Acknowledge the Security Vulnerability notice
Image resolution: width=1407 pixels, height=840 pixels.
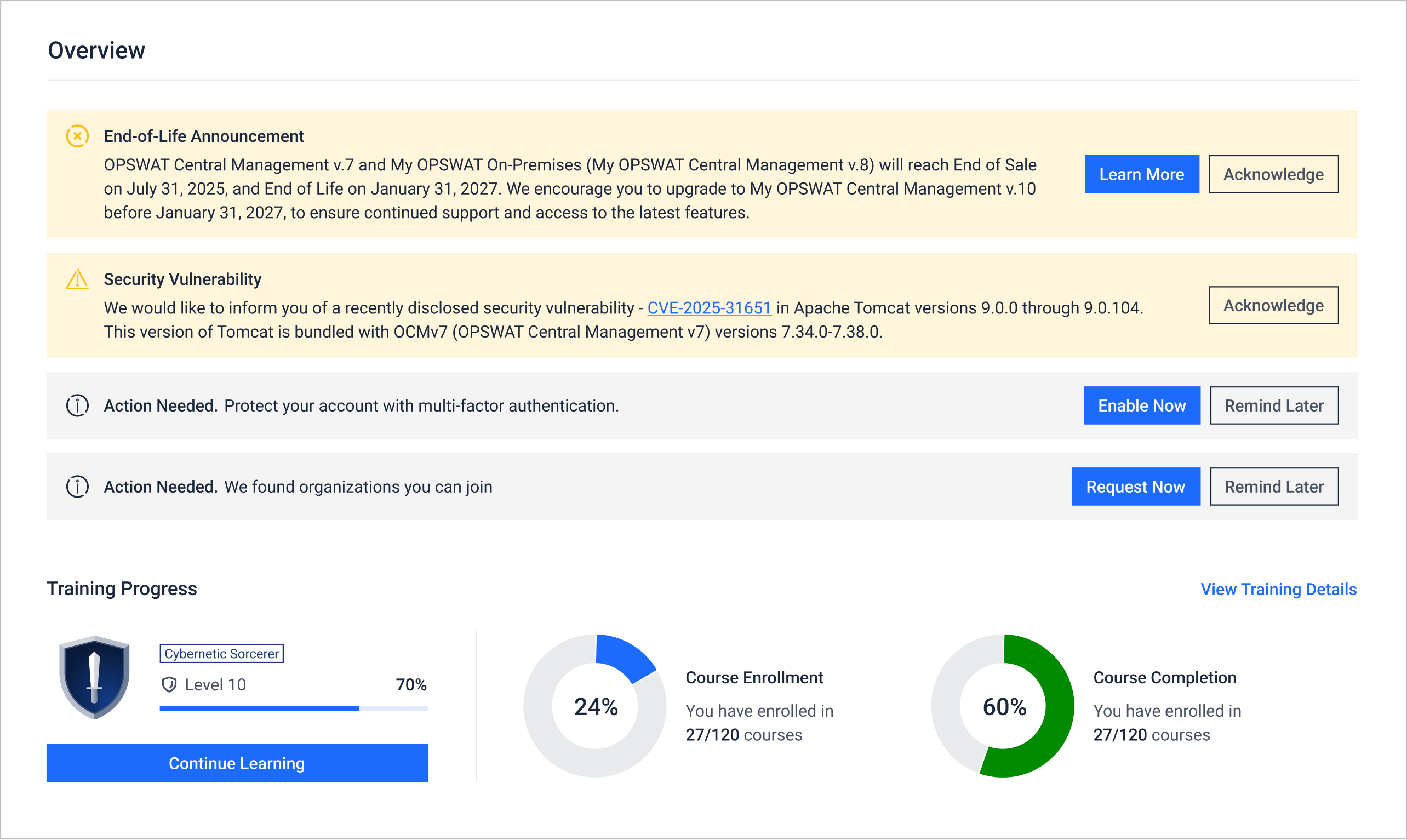click(1273, 306)
